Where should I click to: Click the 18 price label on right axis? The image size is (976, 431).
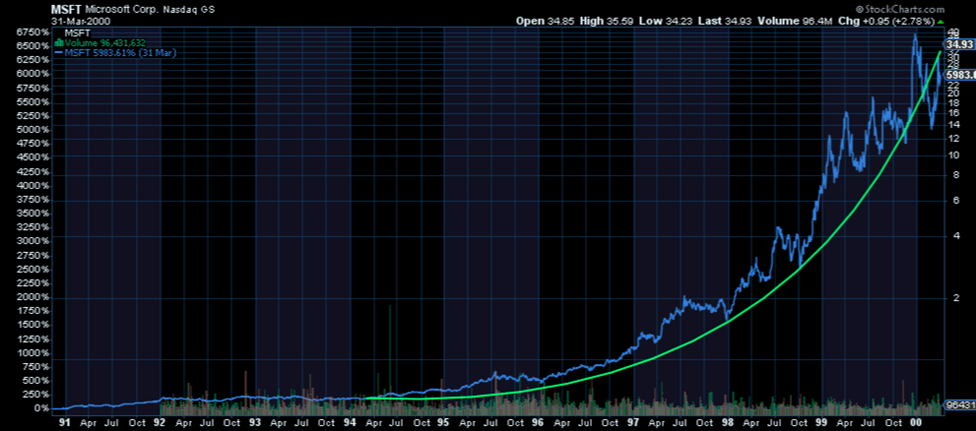953,102
